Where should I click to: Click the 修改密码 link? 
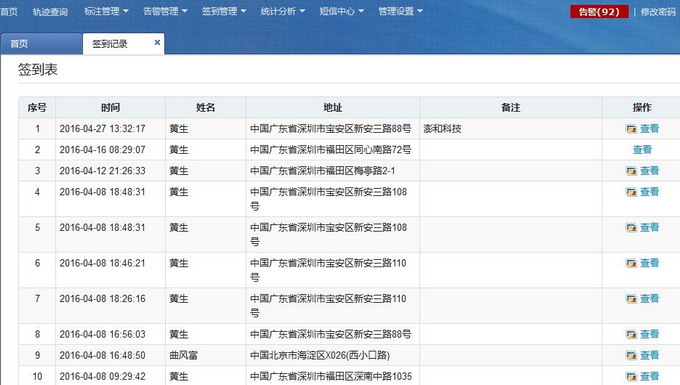click(x=658, y=12)
